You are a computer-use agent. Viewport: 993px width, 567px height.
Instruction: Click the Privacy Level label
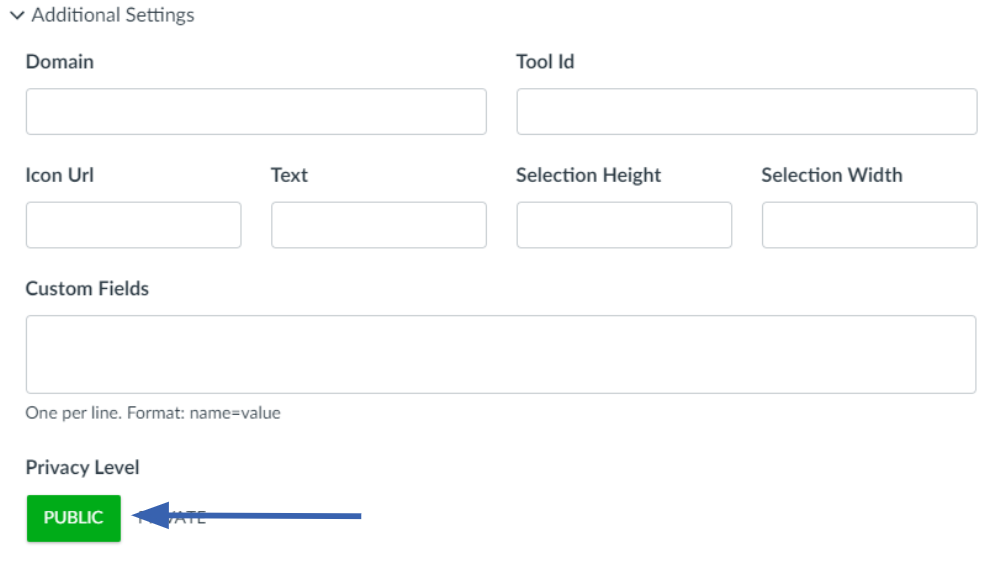pos(82,468)
